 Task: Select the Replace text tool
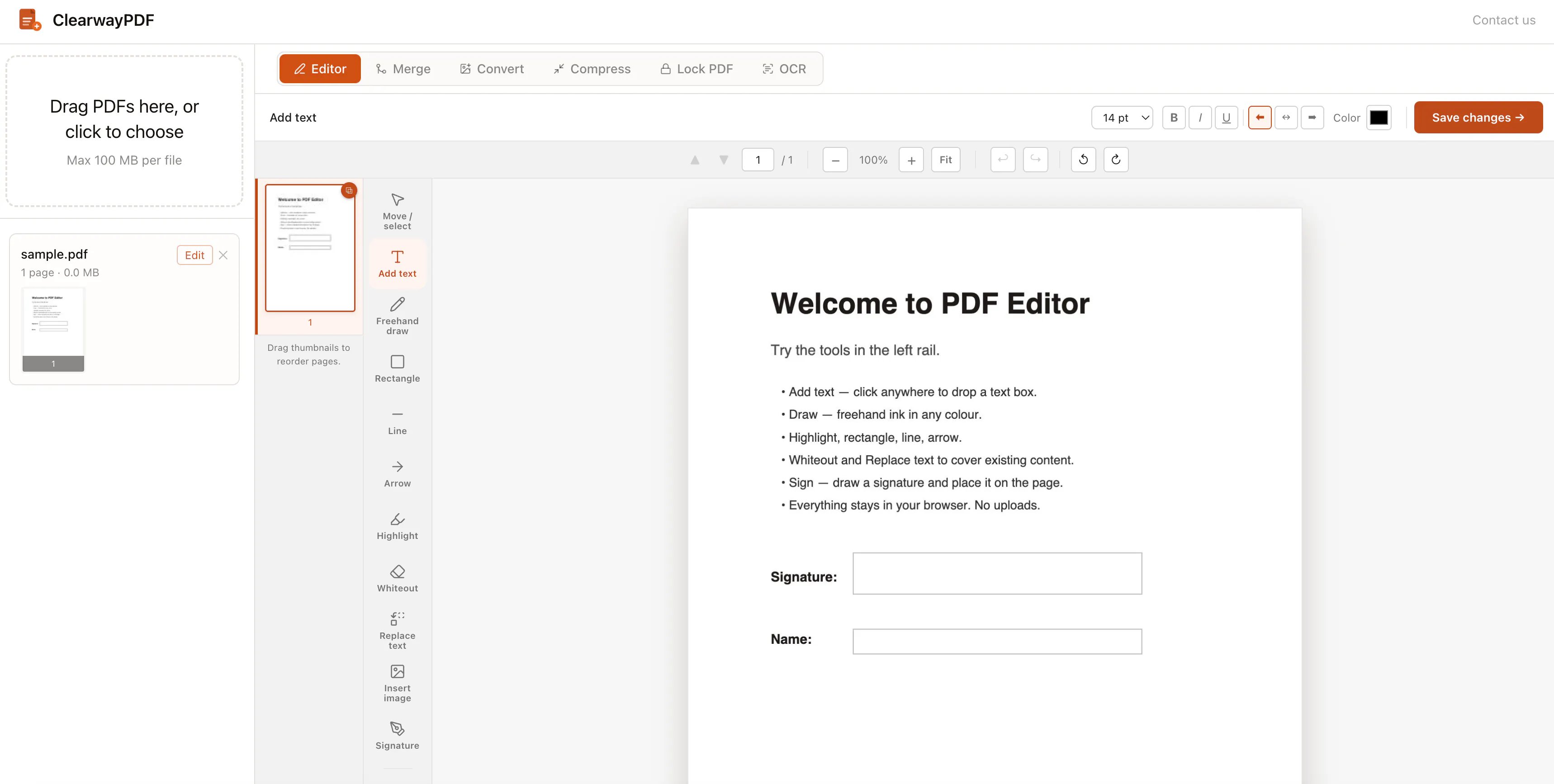pos(397,631)
